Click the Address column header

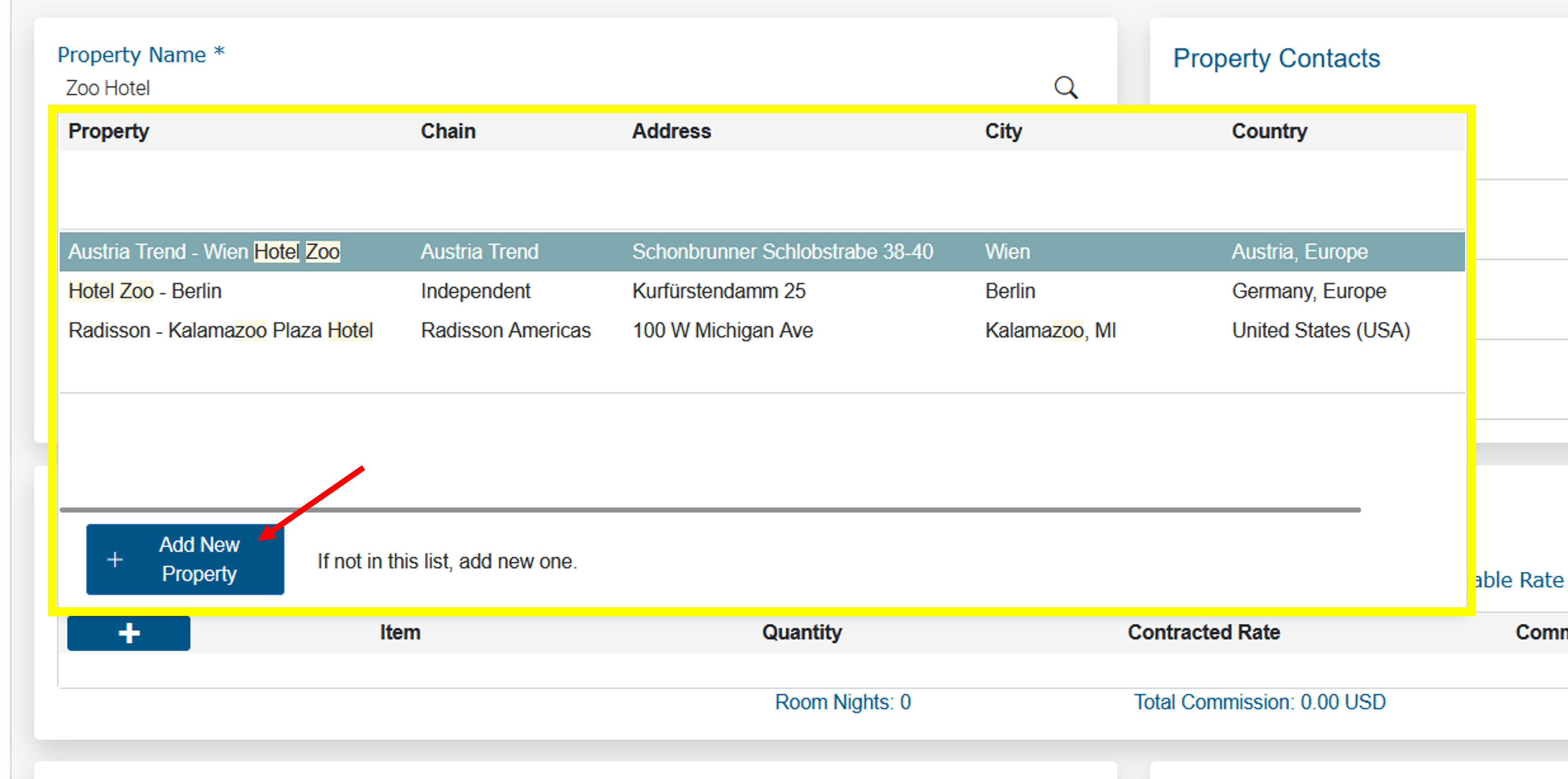[x=672, y=131]
